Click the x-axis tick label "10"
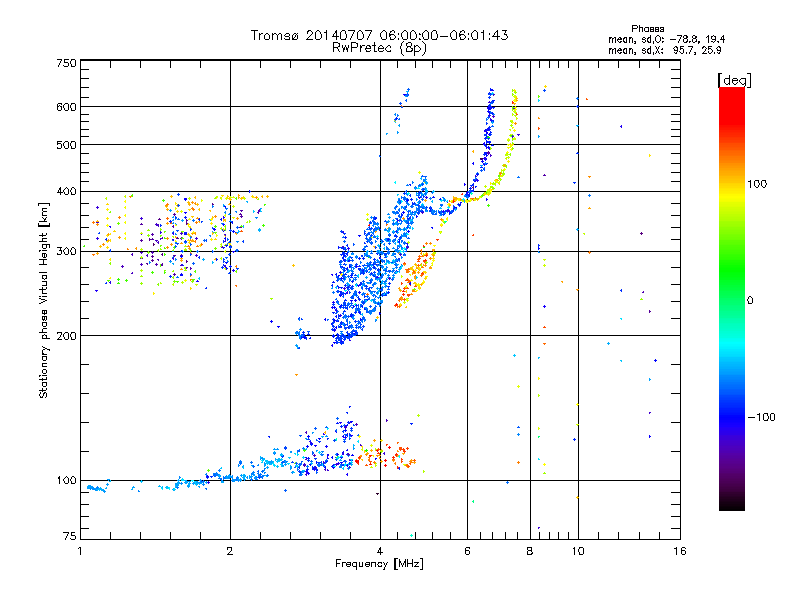The image size is (800, 600). [578, 551]
